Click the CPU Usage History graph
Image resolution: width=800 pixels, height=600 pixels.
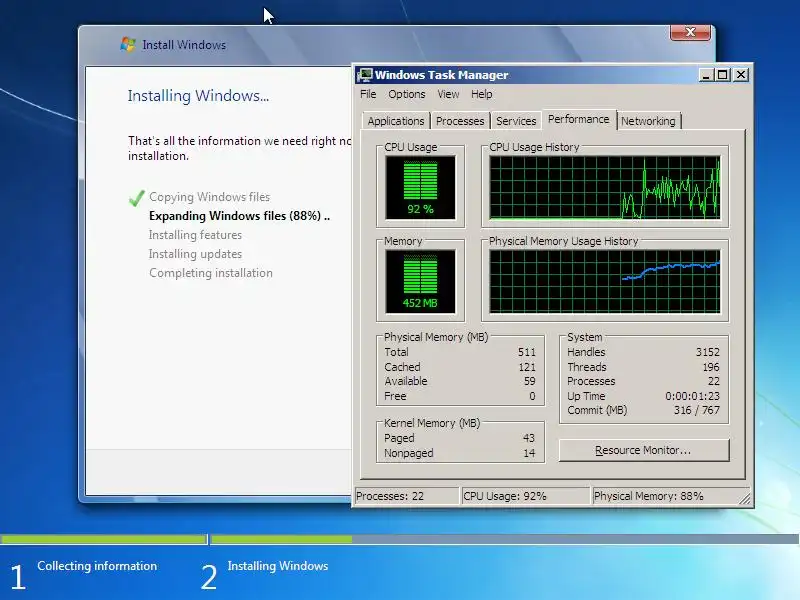coord(605,188)
